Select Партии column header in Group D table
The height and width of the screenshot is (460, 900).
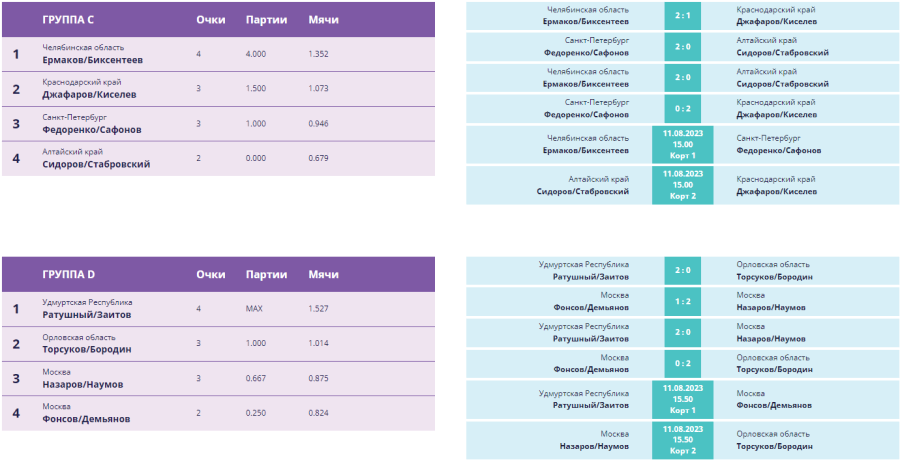[266, 274]
